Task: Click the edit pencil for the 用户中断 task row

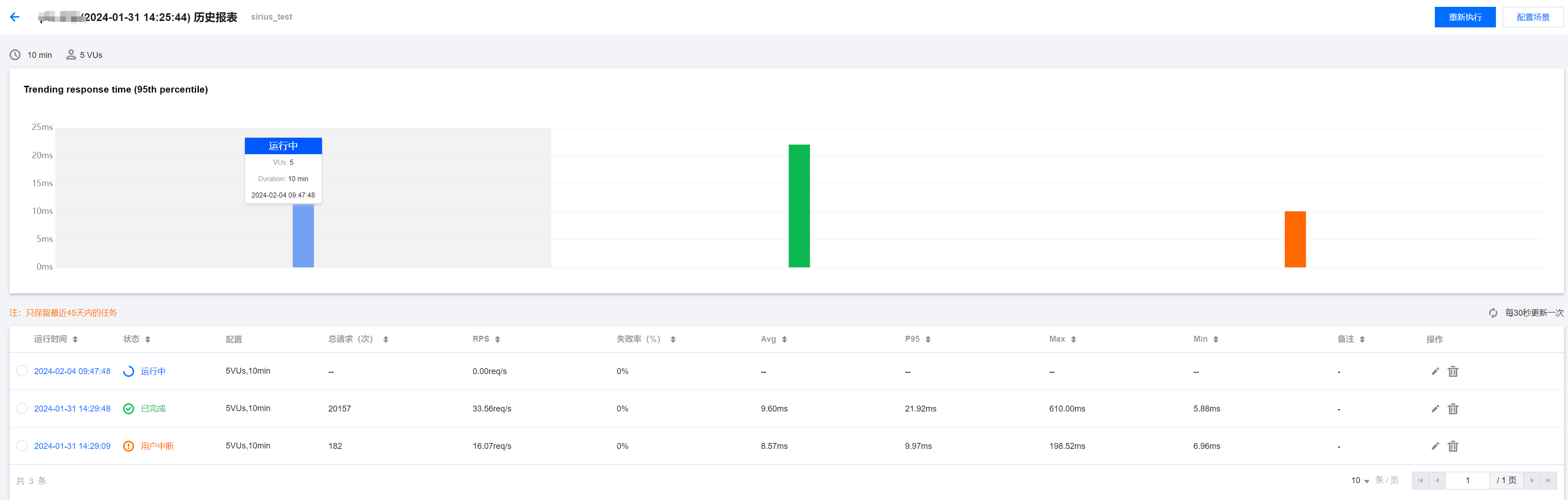Action: tap(1435, 447)
